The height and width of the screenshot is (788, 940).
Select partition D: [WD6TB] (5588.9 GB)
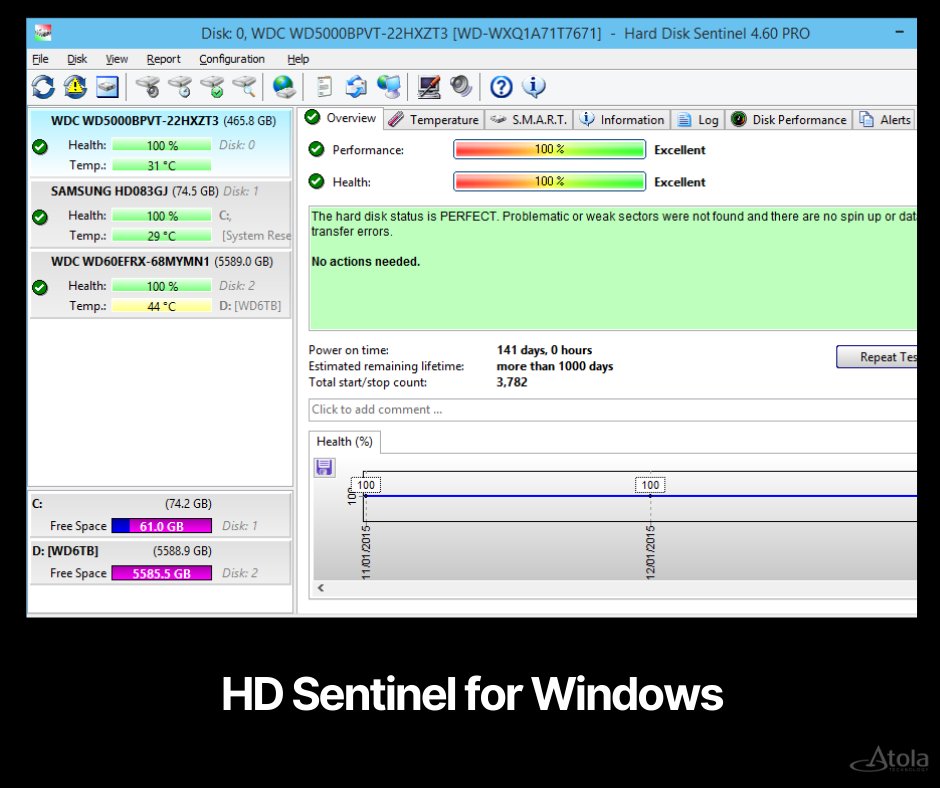159,562
